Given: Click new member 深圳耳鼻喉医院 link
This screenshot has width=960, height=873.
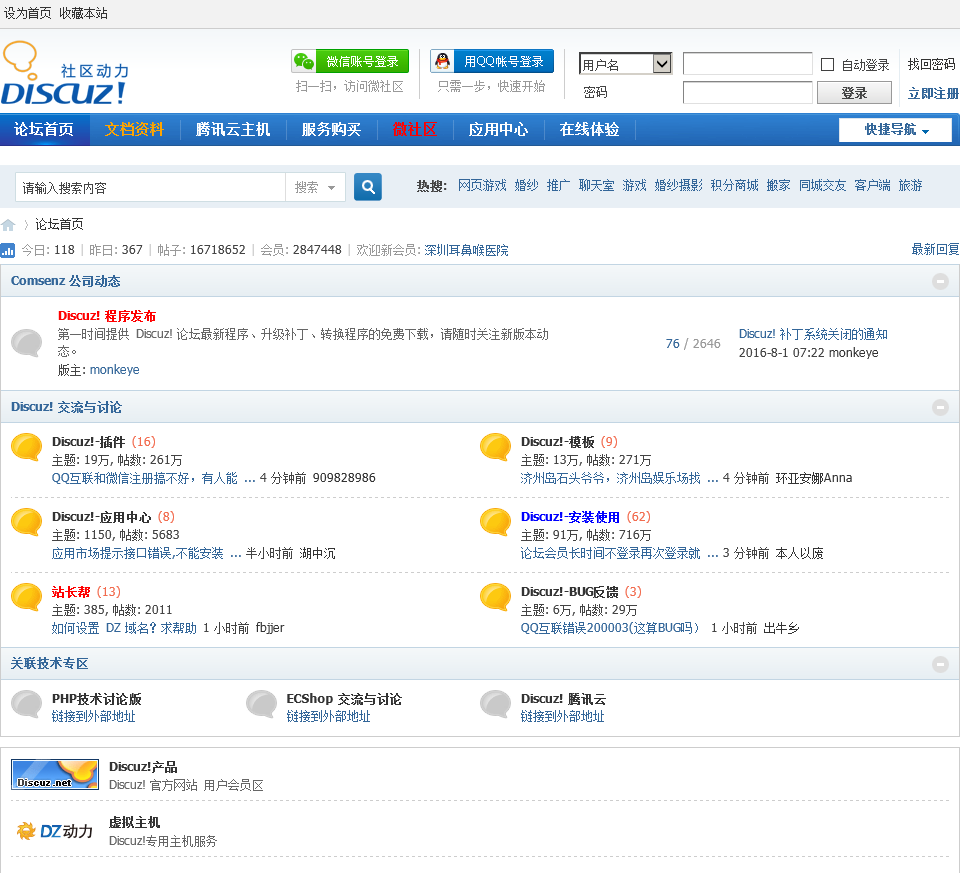Looking at the screenshot, I should point(467,250).
